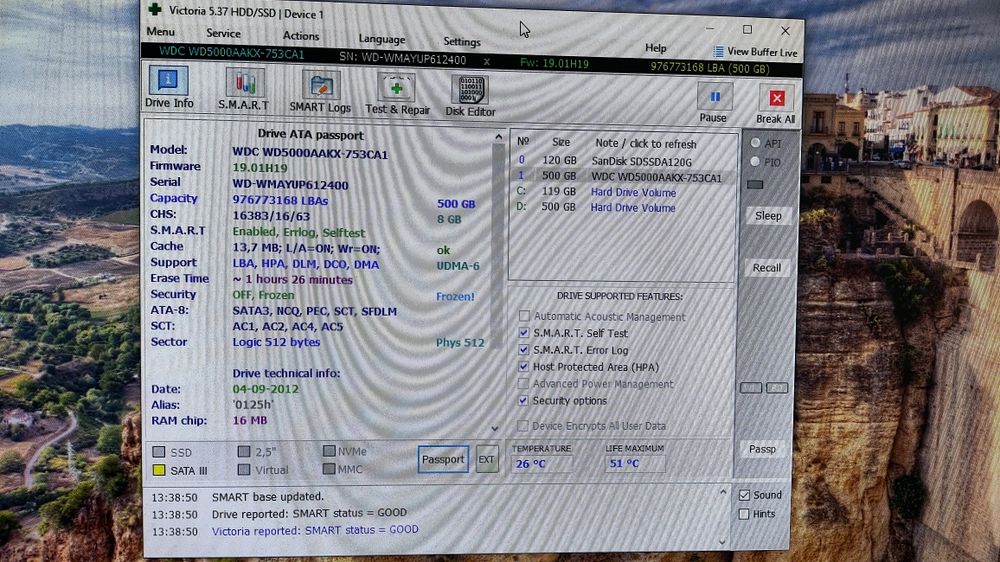Click the UDMA-6 value
The width and height of the screenshot is (1000, 562).
click(458, 265)
